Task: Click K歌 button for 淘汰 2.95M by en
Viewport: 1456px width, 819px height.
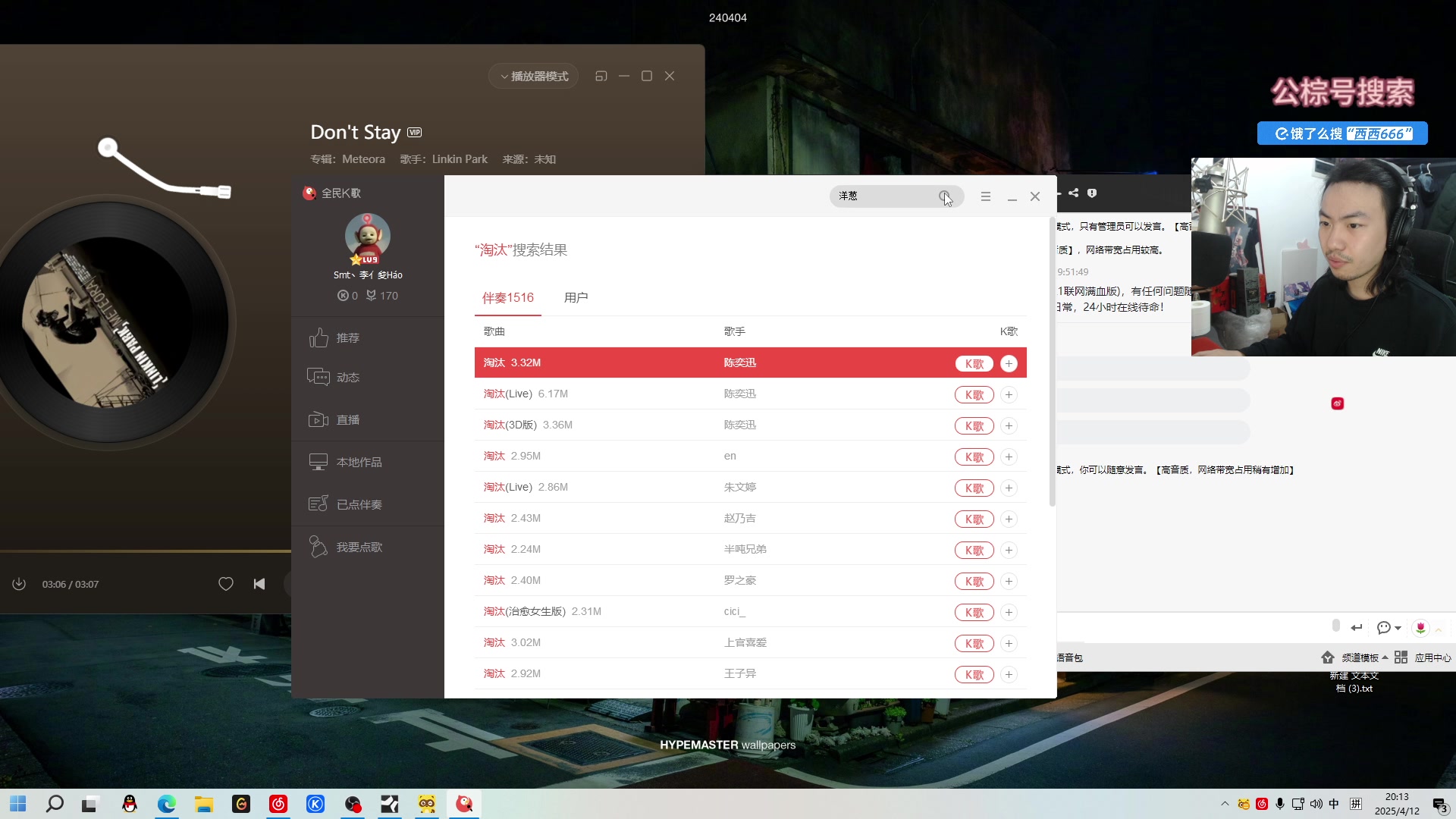Action: (974, 457)
